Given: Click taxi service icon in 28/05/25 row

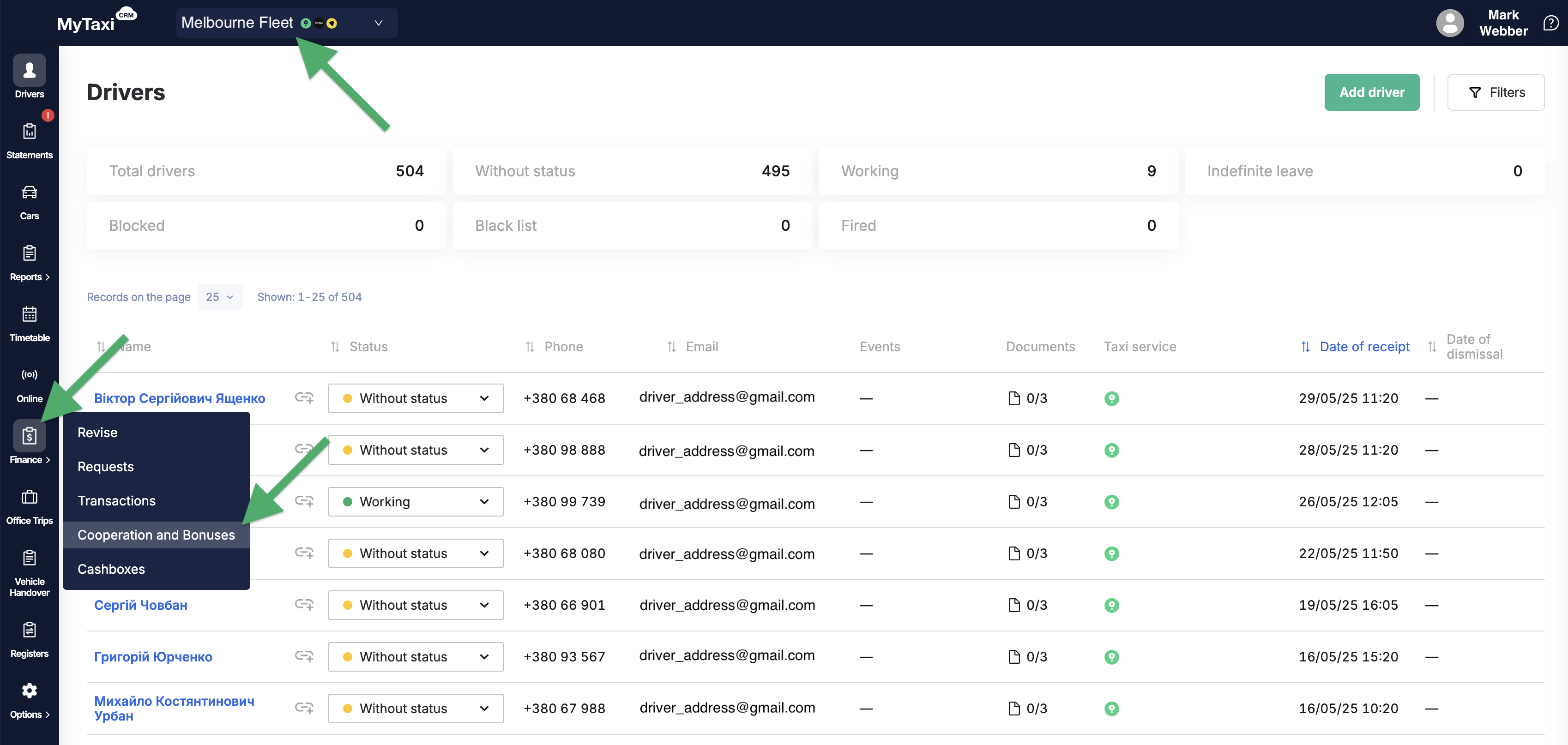Looking at the screenshot, I should pyautogui.click(x=1111, y=450).
